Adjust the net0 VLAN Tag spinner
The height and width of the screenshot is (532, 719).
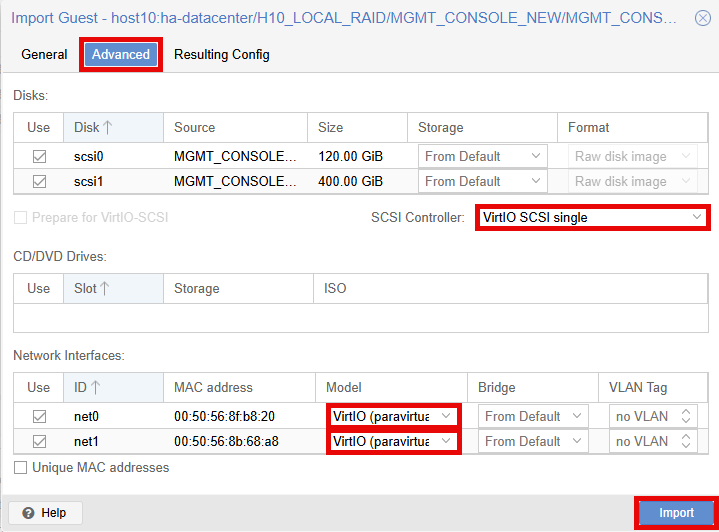tap(685, 416)
